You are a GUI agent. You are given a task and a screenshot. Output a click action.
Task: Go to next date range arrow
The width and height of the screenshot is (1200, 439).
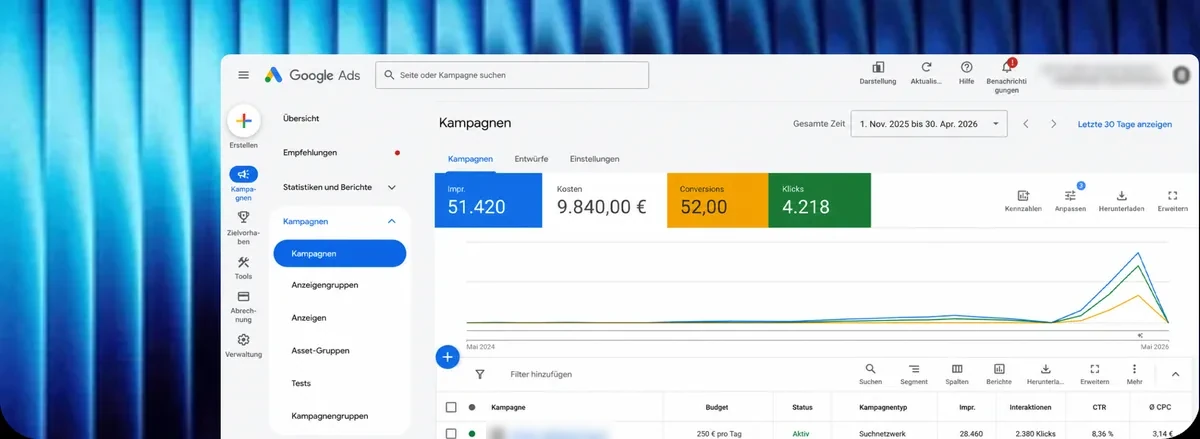(1053, 124)
